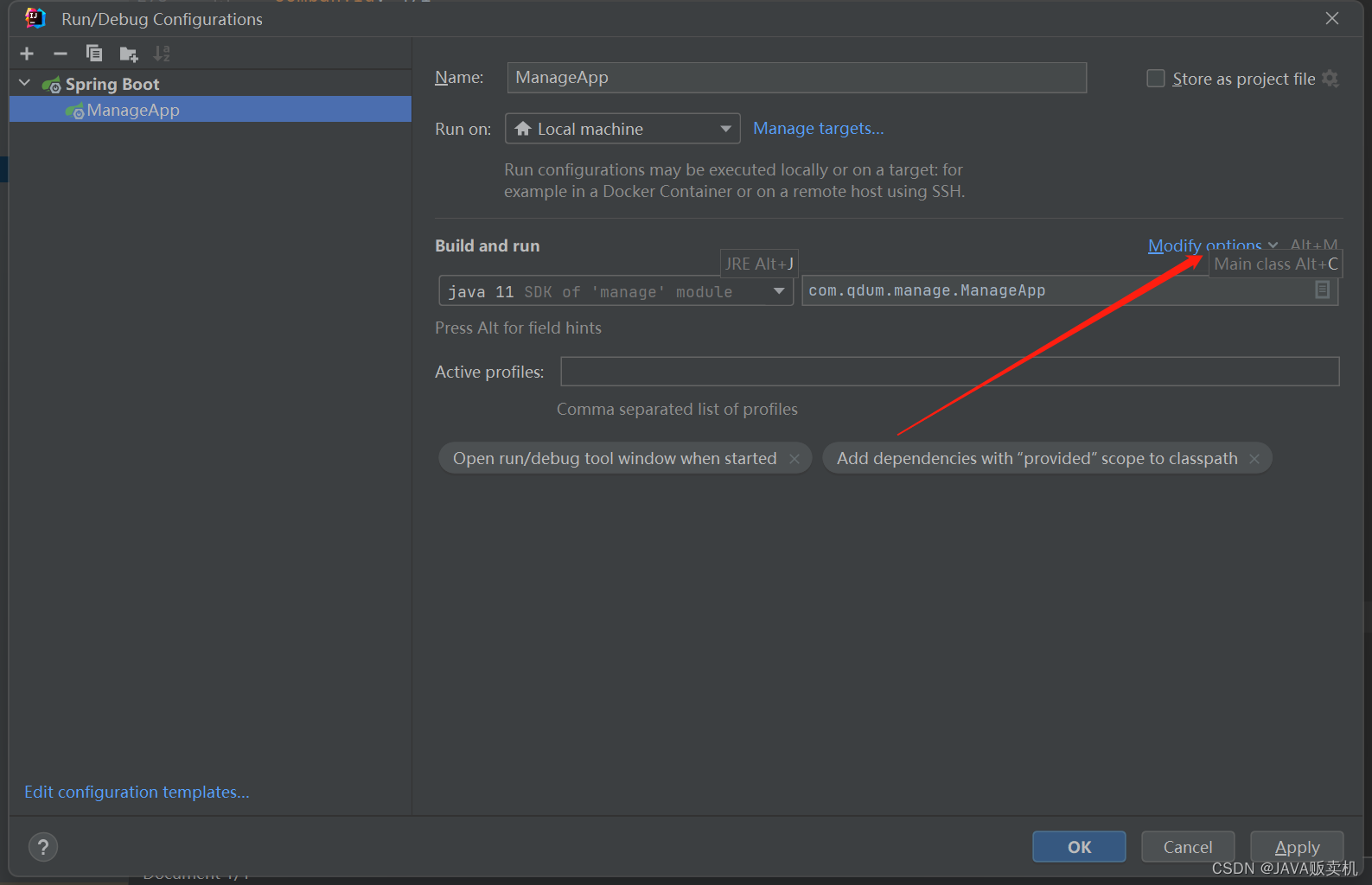Click the JRE Alt+J hint tooltip
The width and height of the screenshot is (1372, 885).
pos(759,264)
